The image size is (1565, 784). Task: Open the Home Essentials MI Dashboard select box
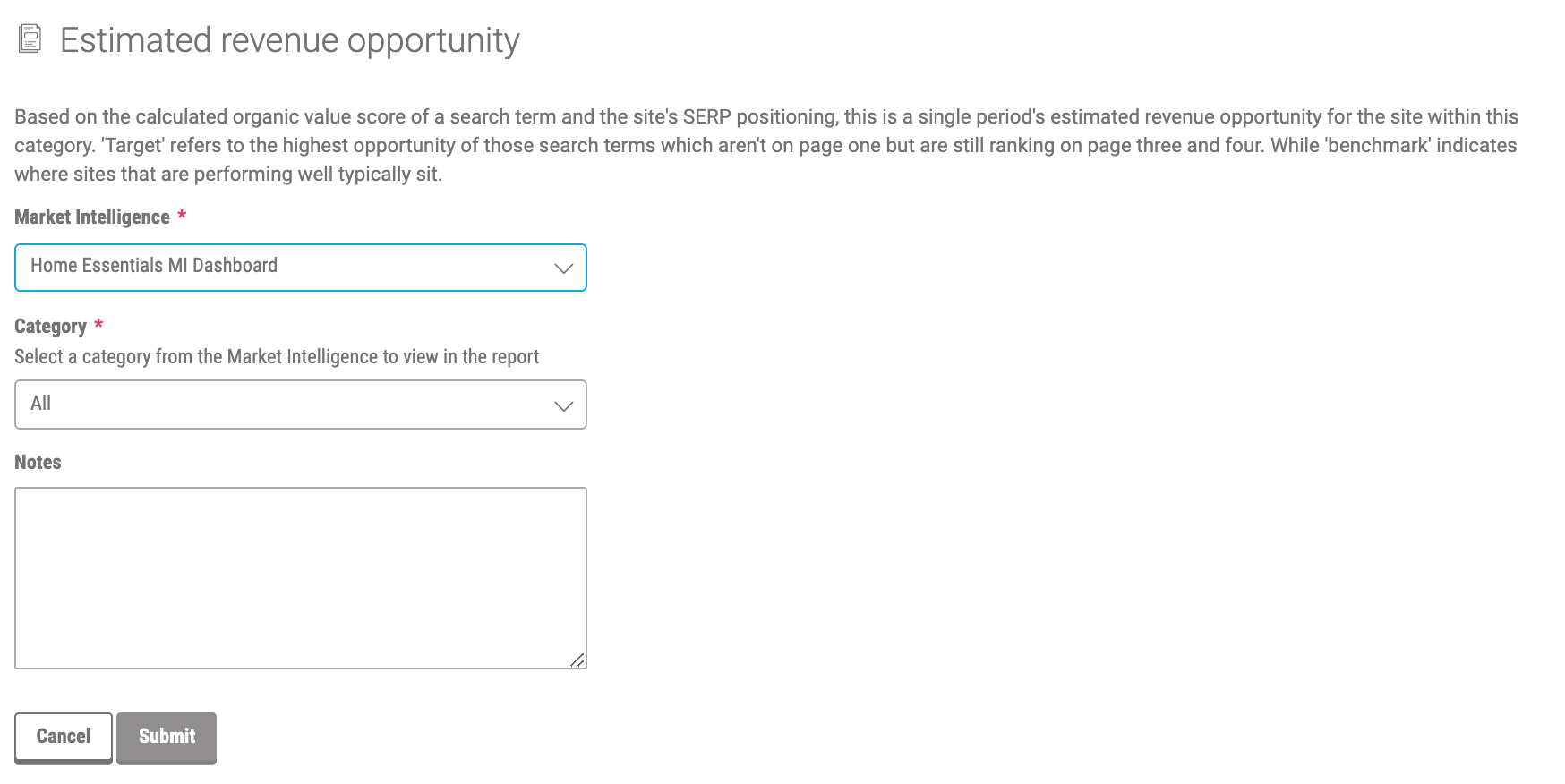[x=301, y=268]
